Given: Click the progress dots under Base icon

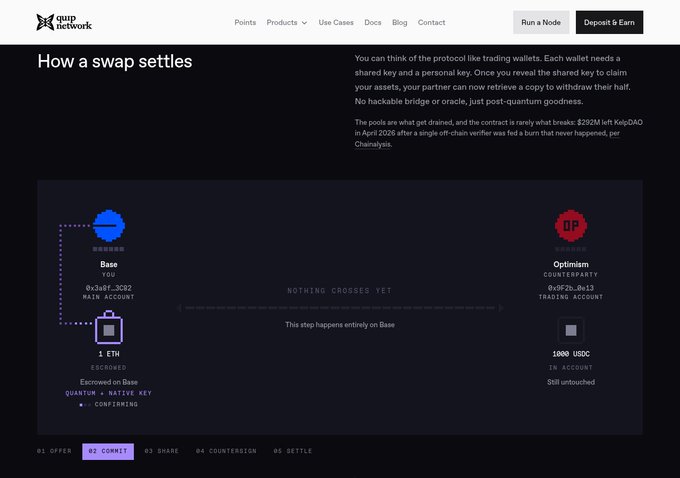Looking at the screenshot, I should tap(108, 249).
